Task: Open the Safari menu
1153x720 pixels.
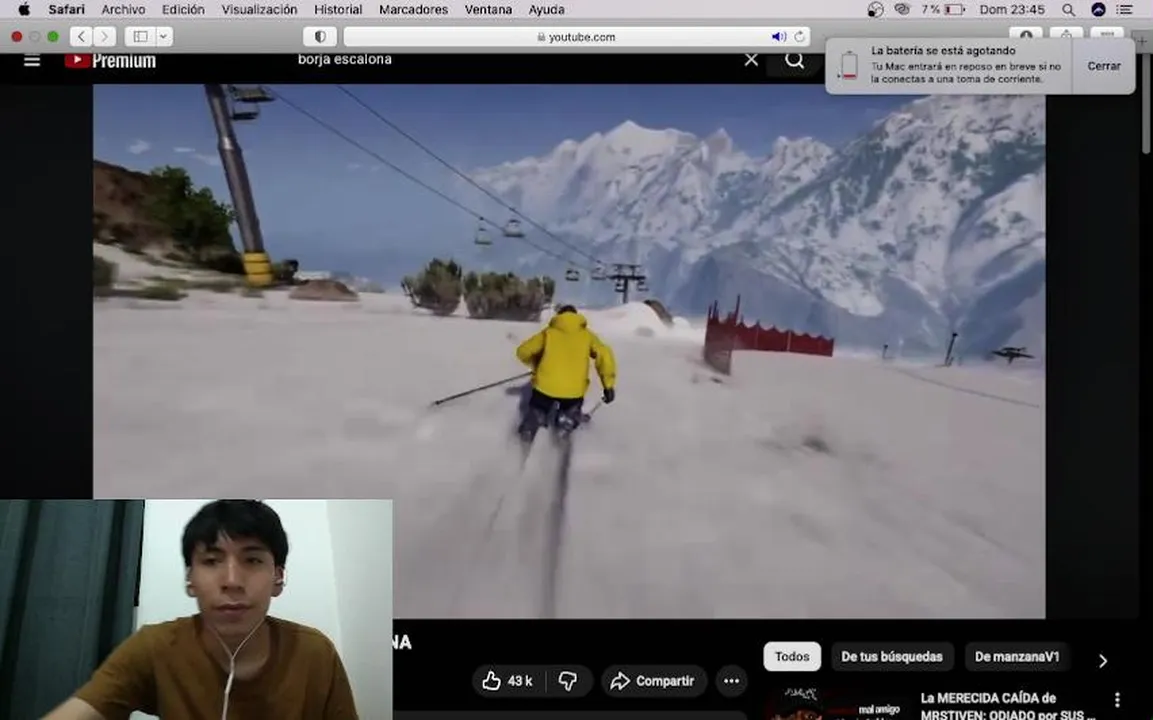Action: [66, 10]
